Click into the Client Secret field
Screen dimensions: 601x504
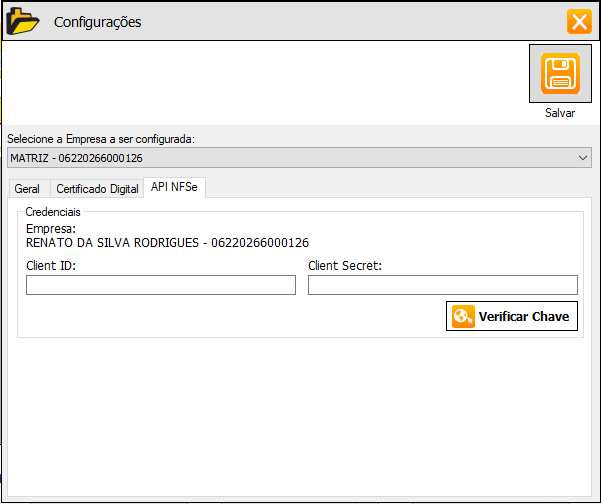(442, 285)
